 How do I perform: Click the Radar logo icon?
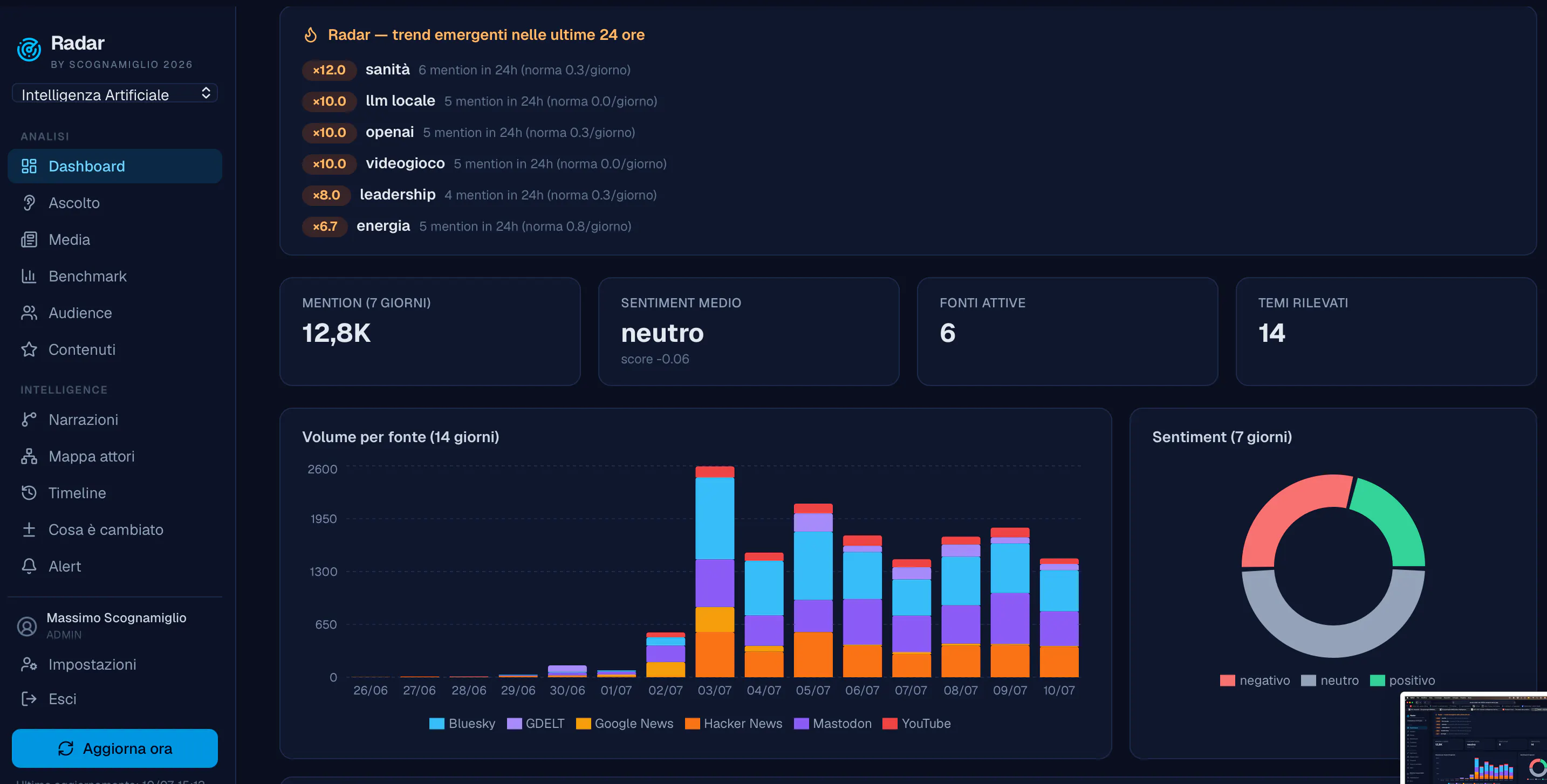pyautogui.click(x=29, y=49)
